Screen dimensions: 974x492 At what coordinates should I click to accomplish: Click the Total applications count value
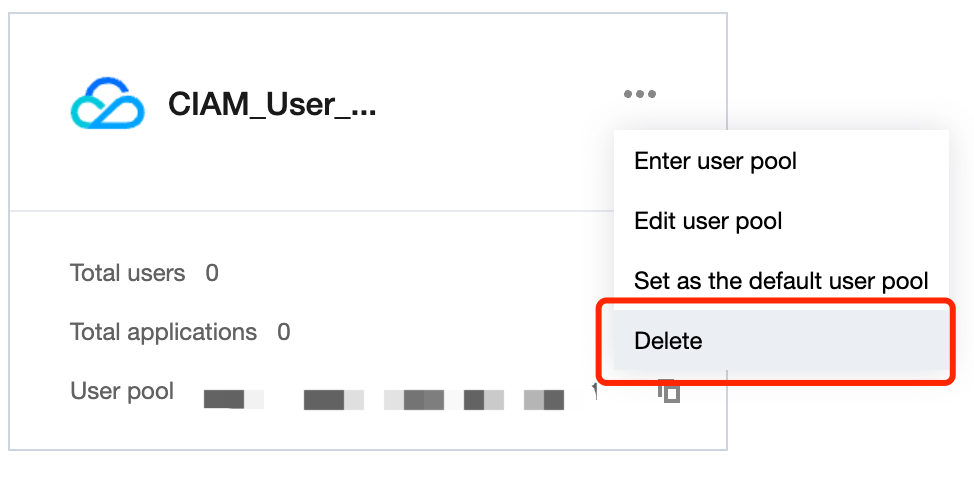click(284, 332)
